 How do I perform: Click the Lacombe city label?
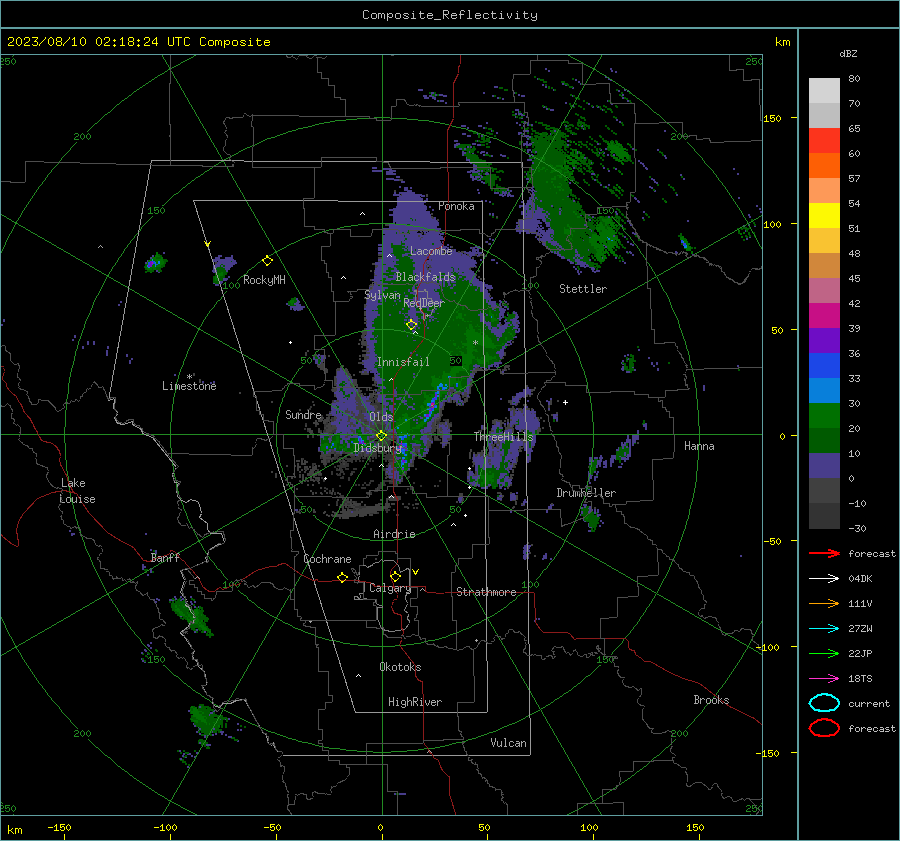pos(431,251)
